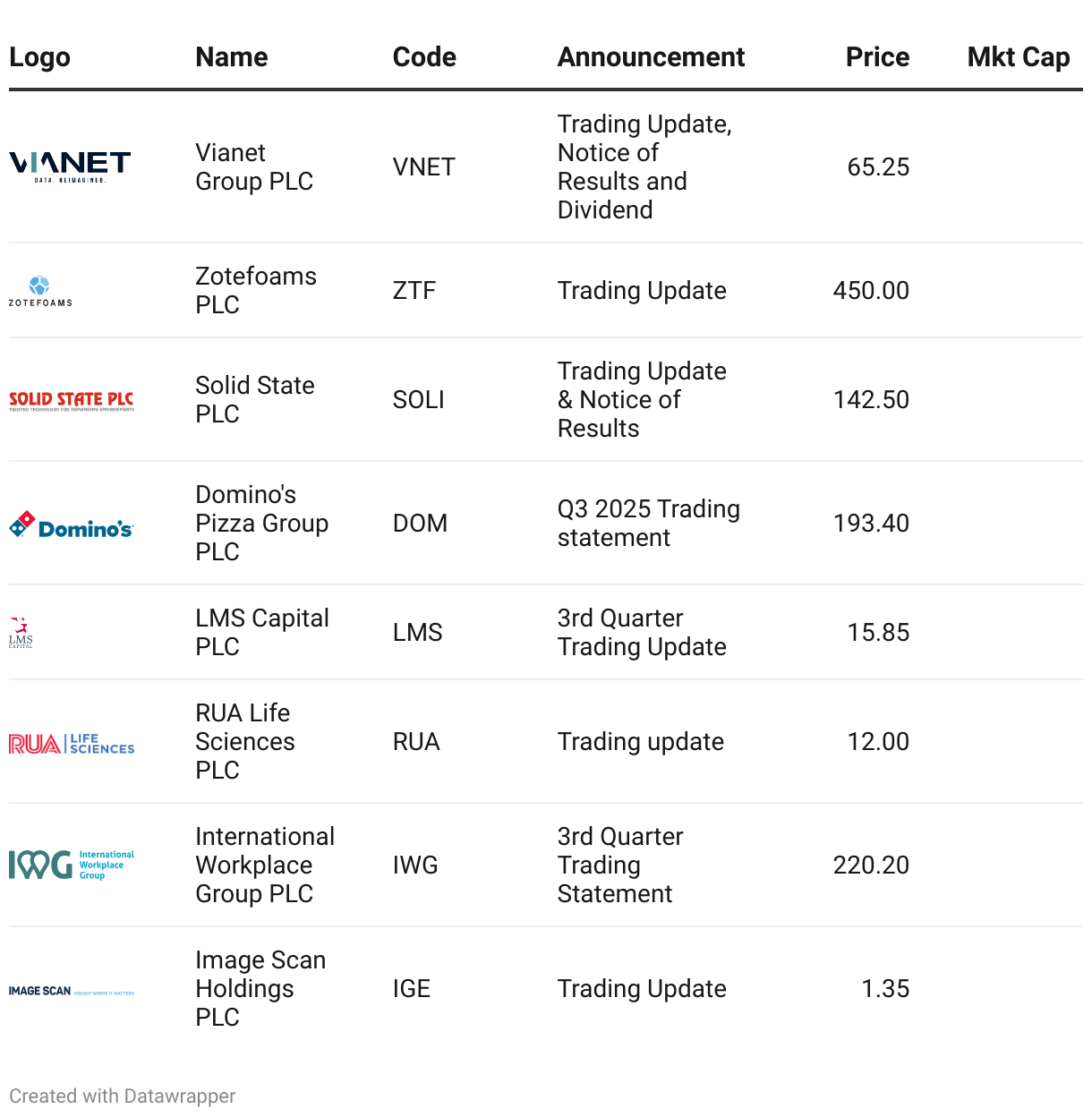
Task: Click Zotefoams PLC company name
Action: [x=256, y=291]
